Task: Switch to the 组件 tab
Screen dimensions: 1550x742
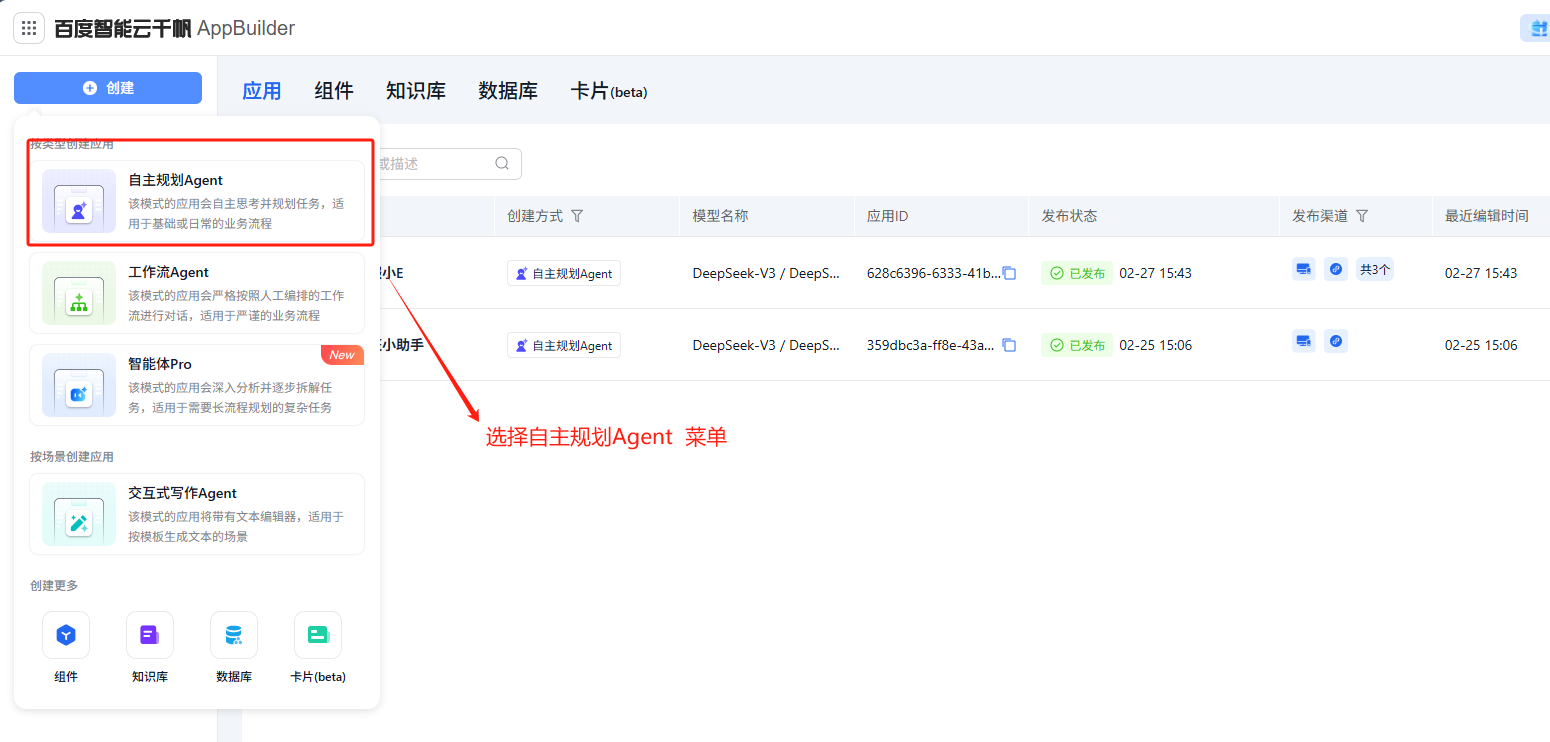Action: click(334, 91)
